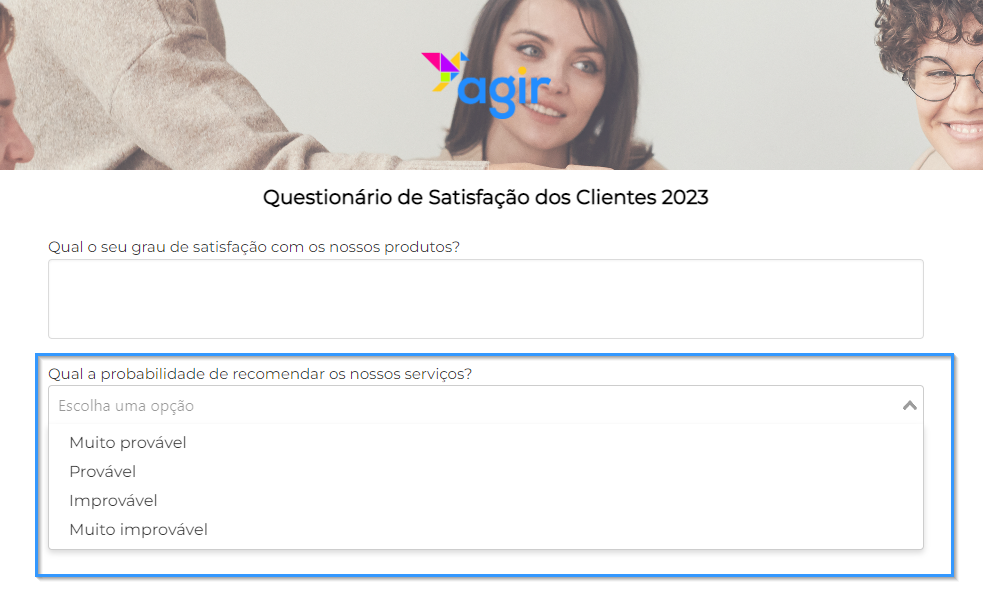Image resolution: width=983 pixels, height=613 pixels.
Task: Click the blue agir logo text
Action: click(504, 91)
